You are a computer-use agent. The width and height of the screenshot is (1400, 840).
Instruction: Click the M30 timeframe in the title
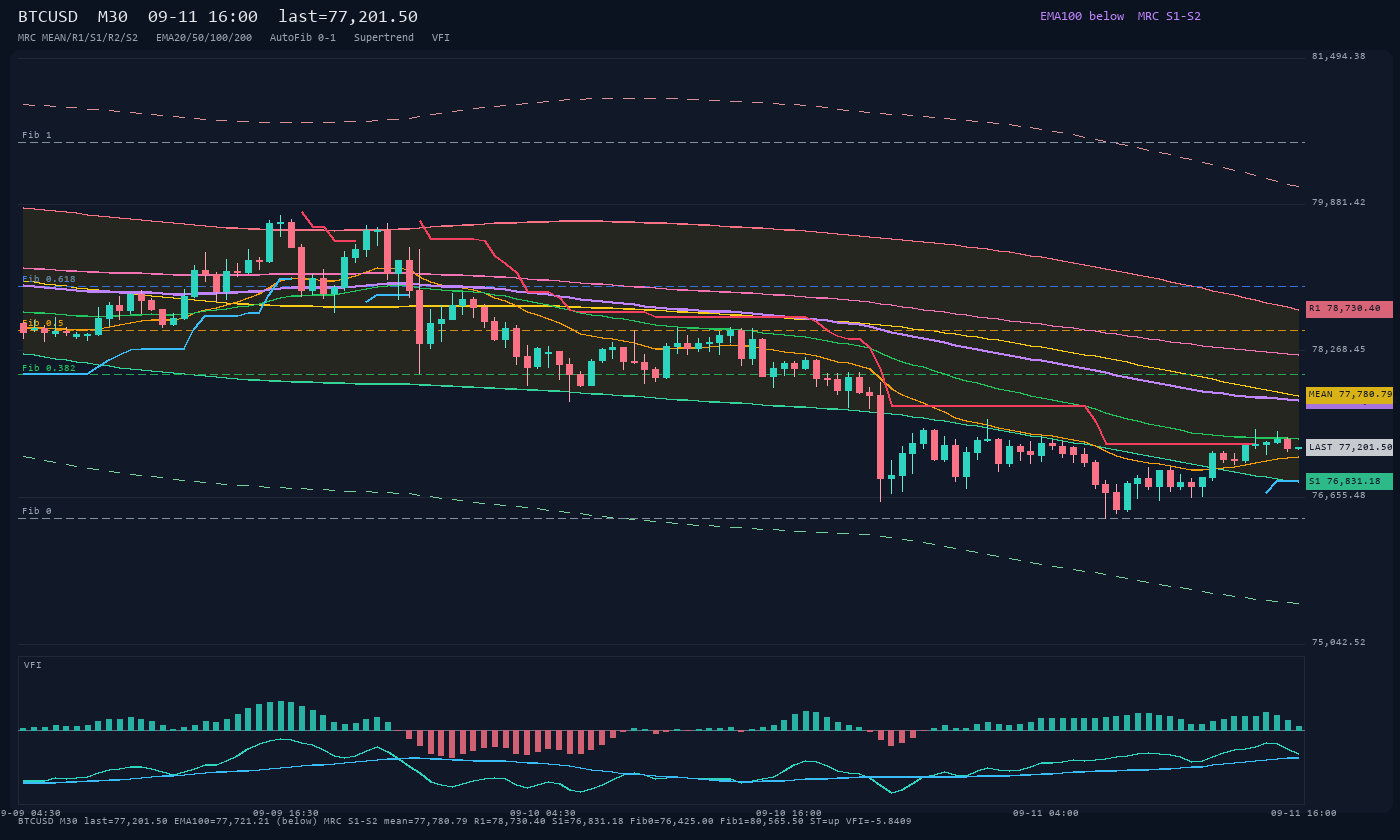point(112,16)
